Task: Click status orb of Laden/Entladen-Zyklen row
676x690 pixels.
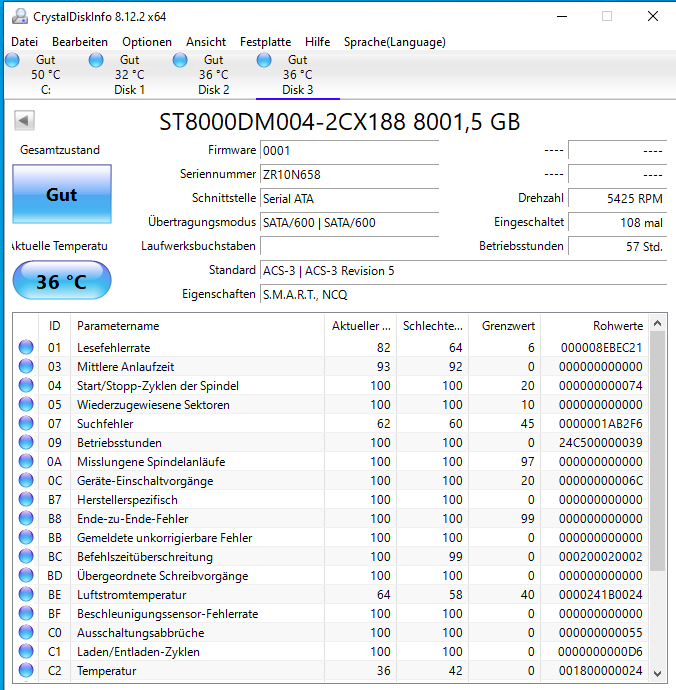Action: coord(26,651)
